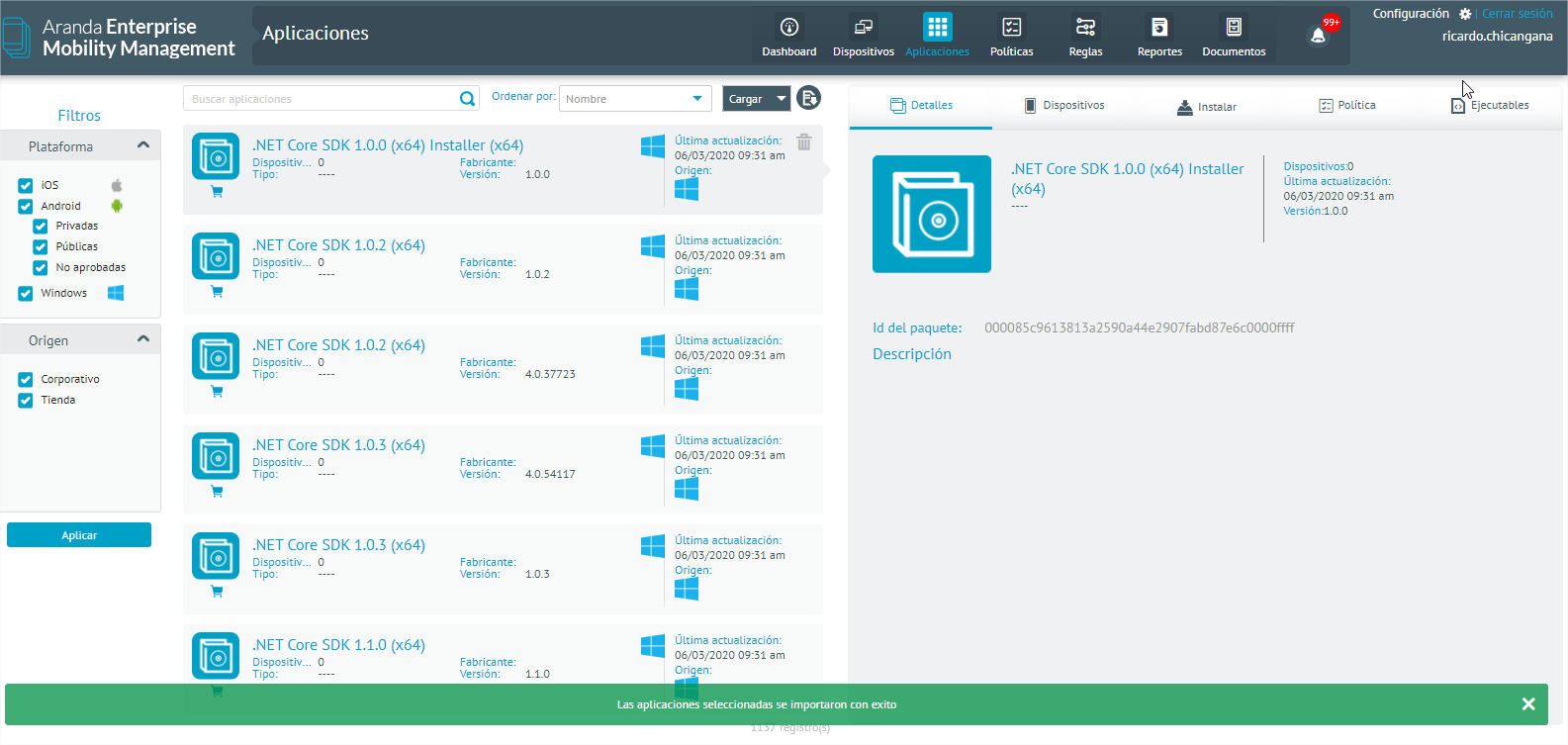Open the Aplicaciones grid icon

click(937, 27)
